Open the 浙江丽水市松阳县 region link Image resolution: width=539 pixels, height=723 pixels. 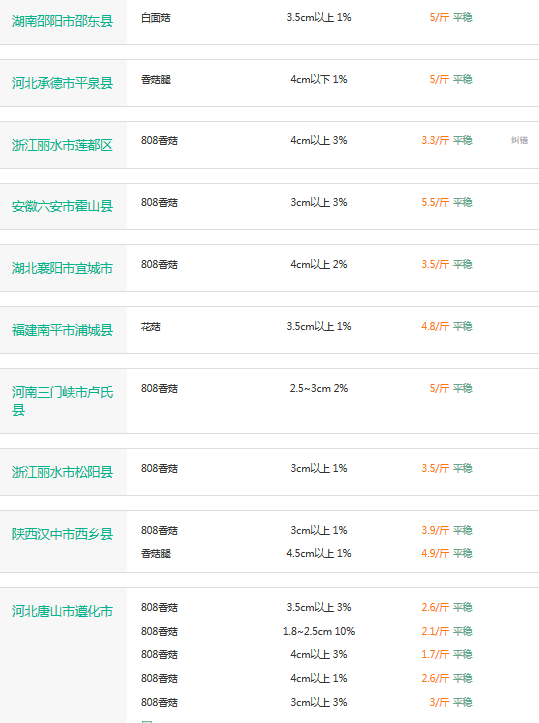coord(62,472)
